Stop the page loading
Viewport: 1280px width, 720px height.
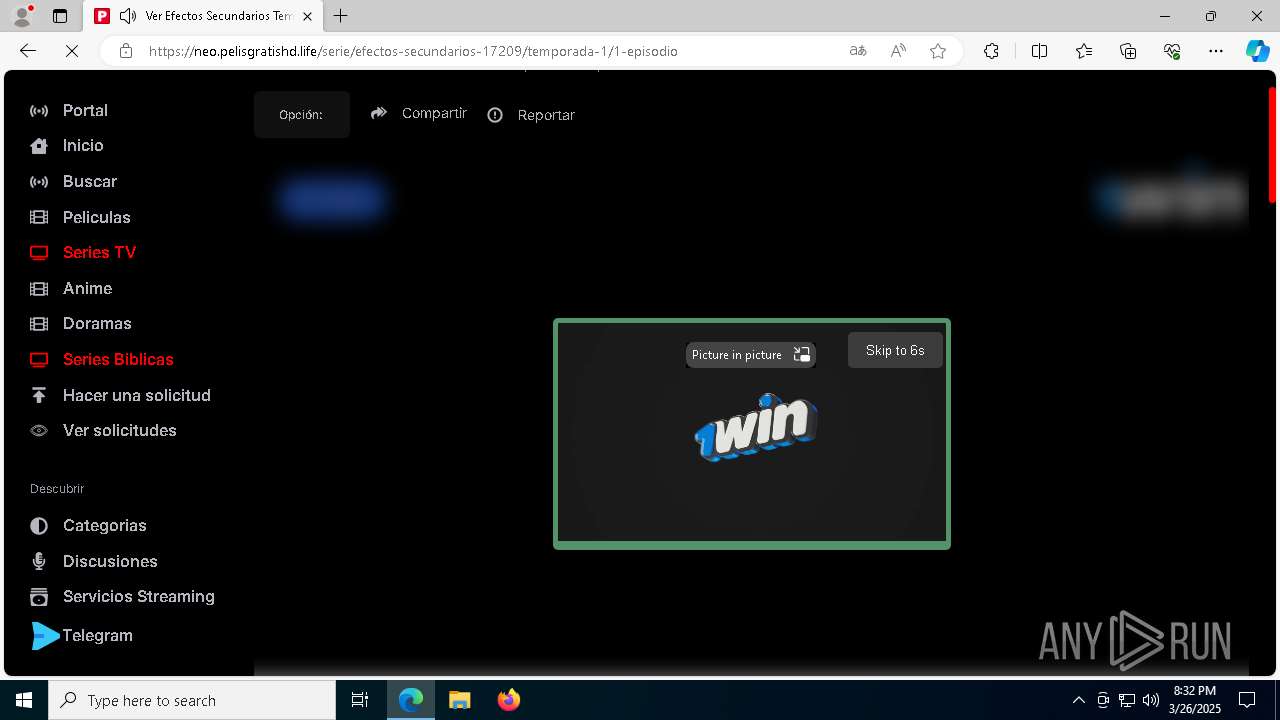[x=72, y=51]
